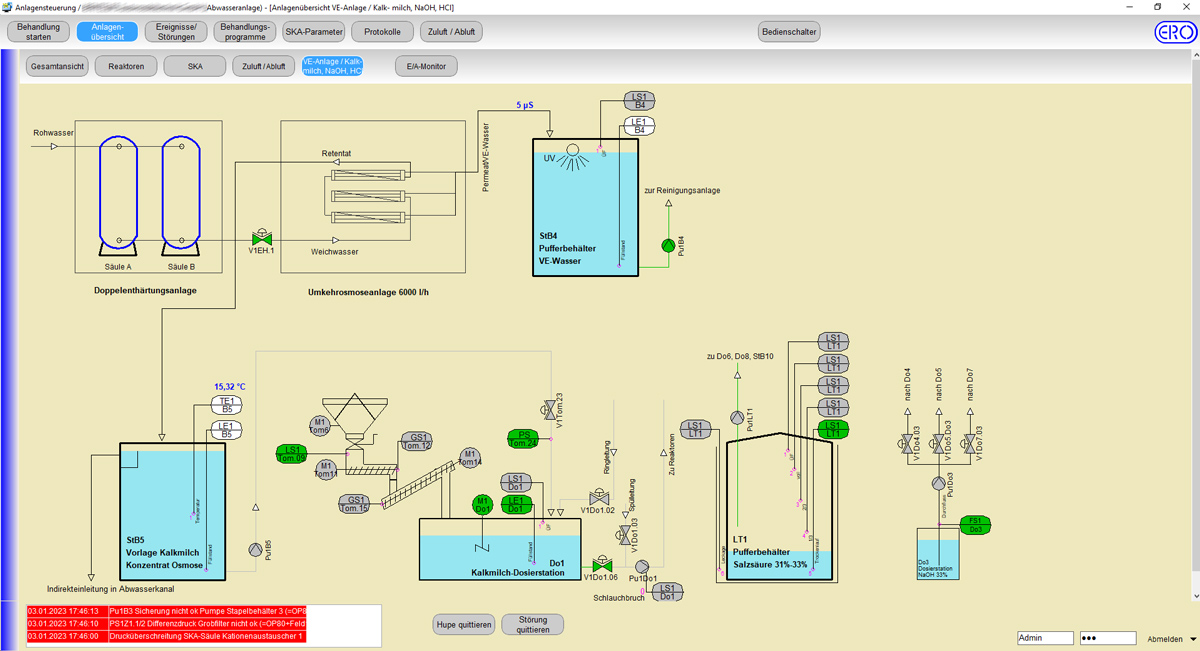Image resolution: width=1200 pixels, height=651 pixels.
Task: Toggle the green PS Tom.24 pressure switch
Action: tap(523, 438)
